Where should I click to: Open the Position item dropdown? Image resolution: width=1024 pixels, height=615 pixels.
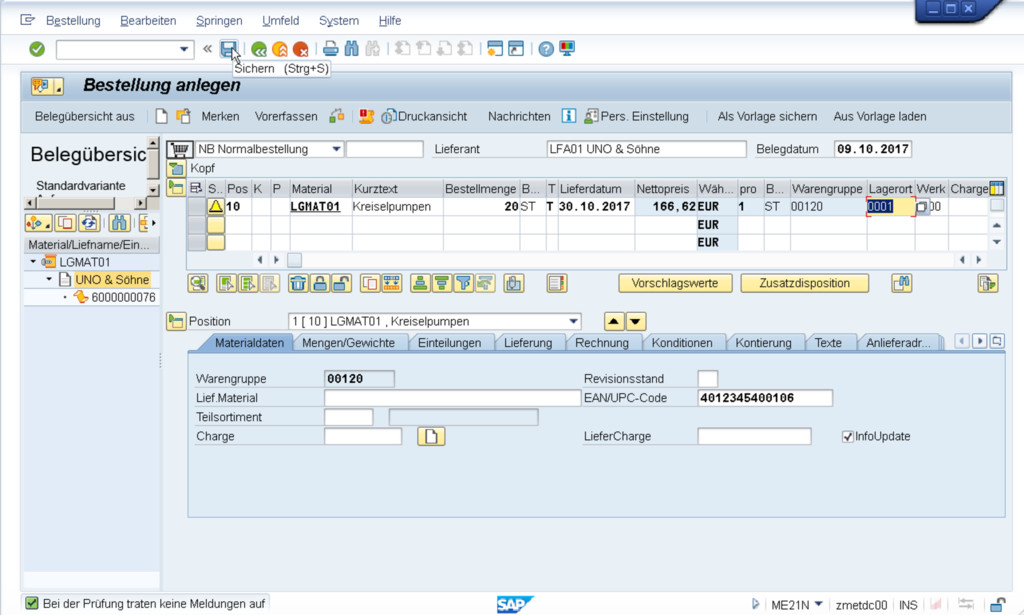(572, 321)
